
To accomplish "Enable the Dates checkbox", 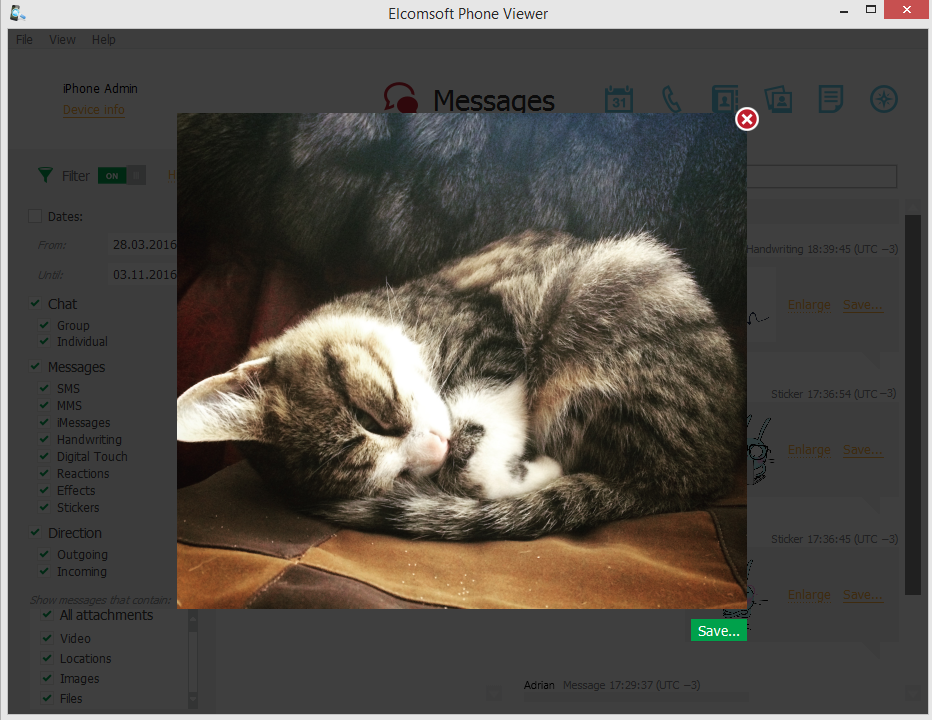I will [35, 216].
